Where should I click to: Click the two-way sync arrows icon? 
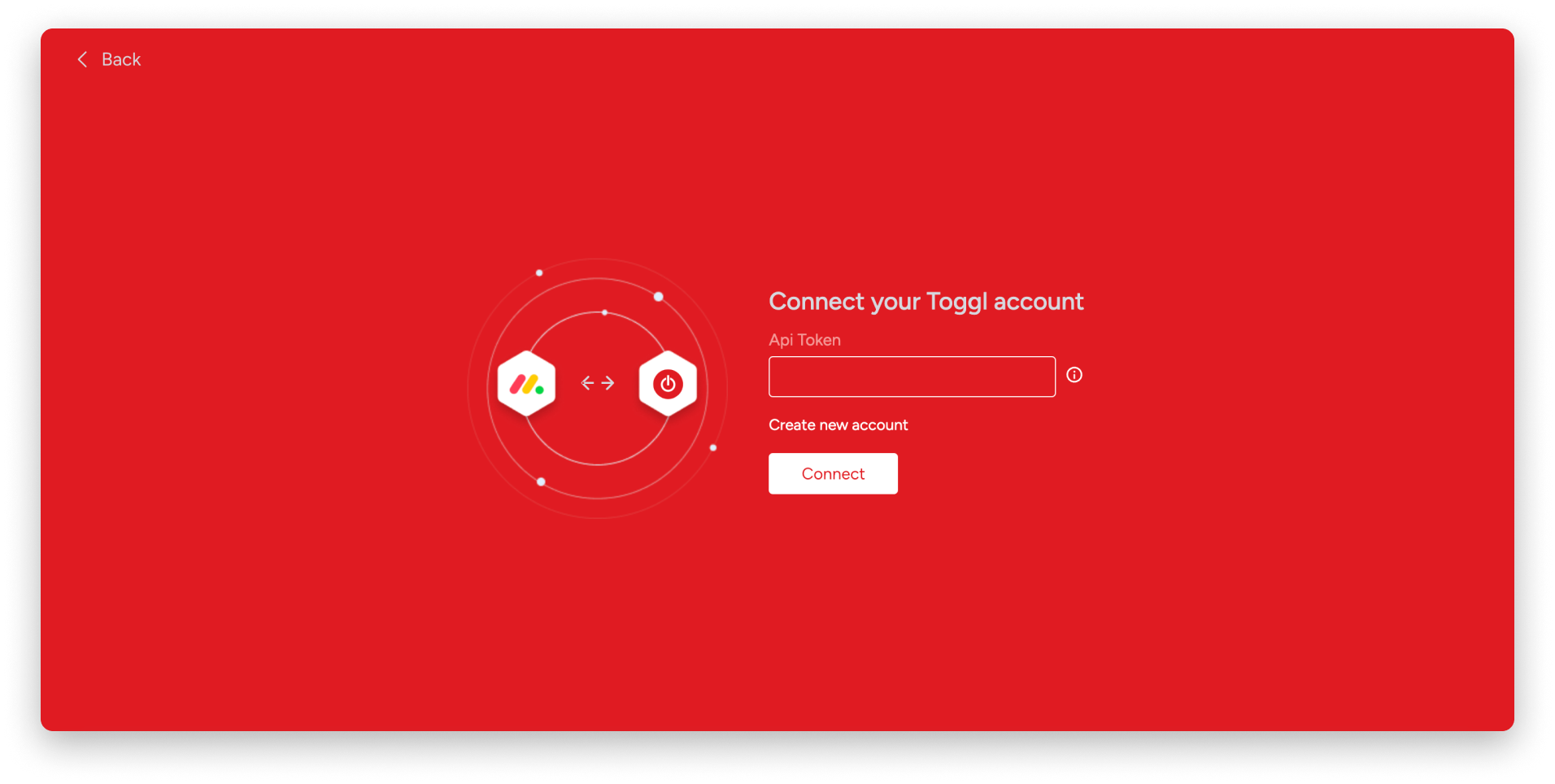point(598,383)
